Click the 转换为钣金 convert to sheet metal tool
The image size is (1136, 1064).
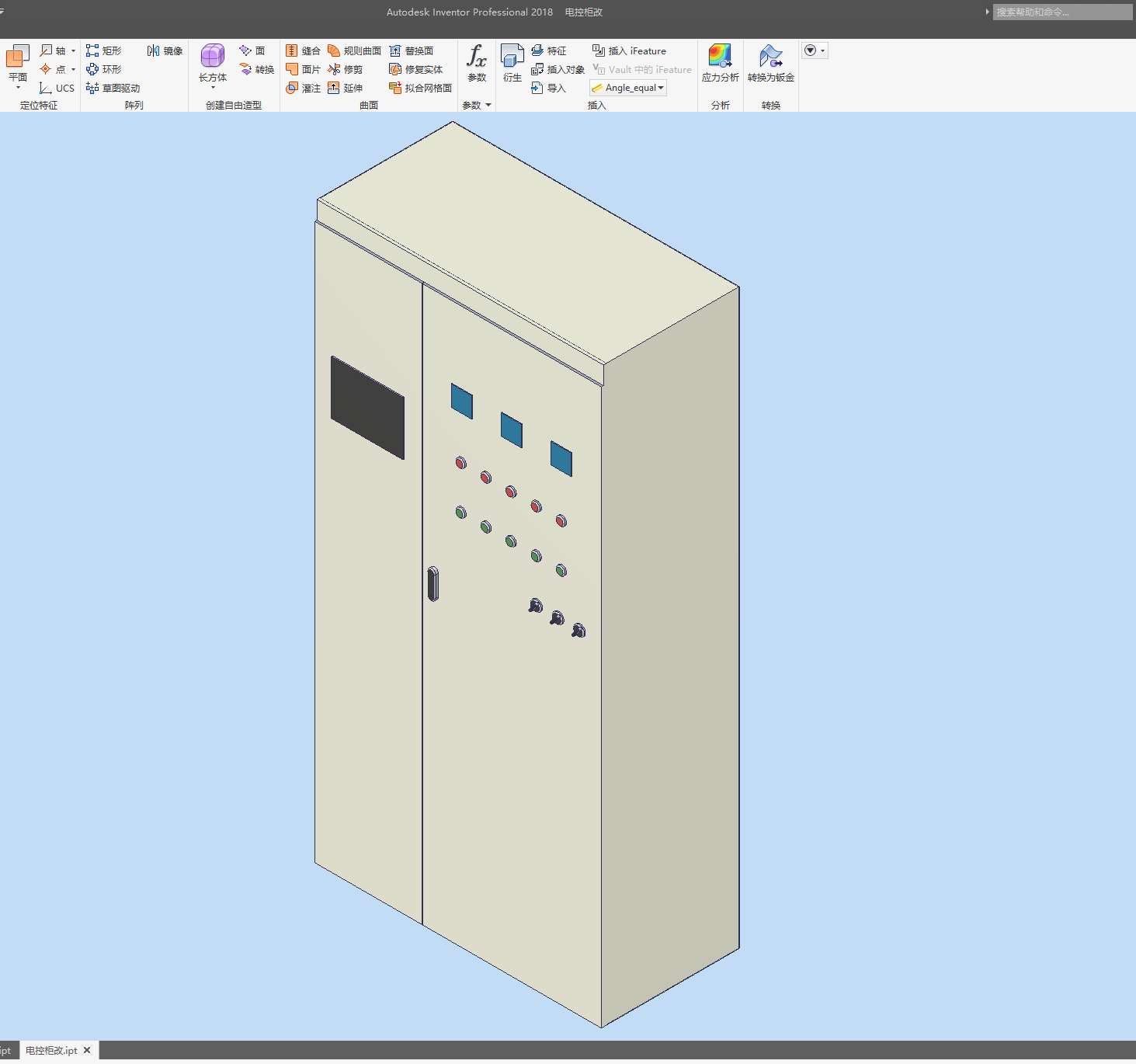click(771, 62)
